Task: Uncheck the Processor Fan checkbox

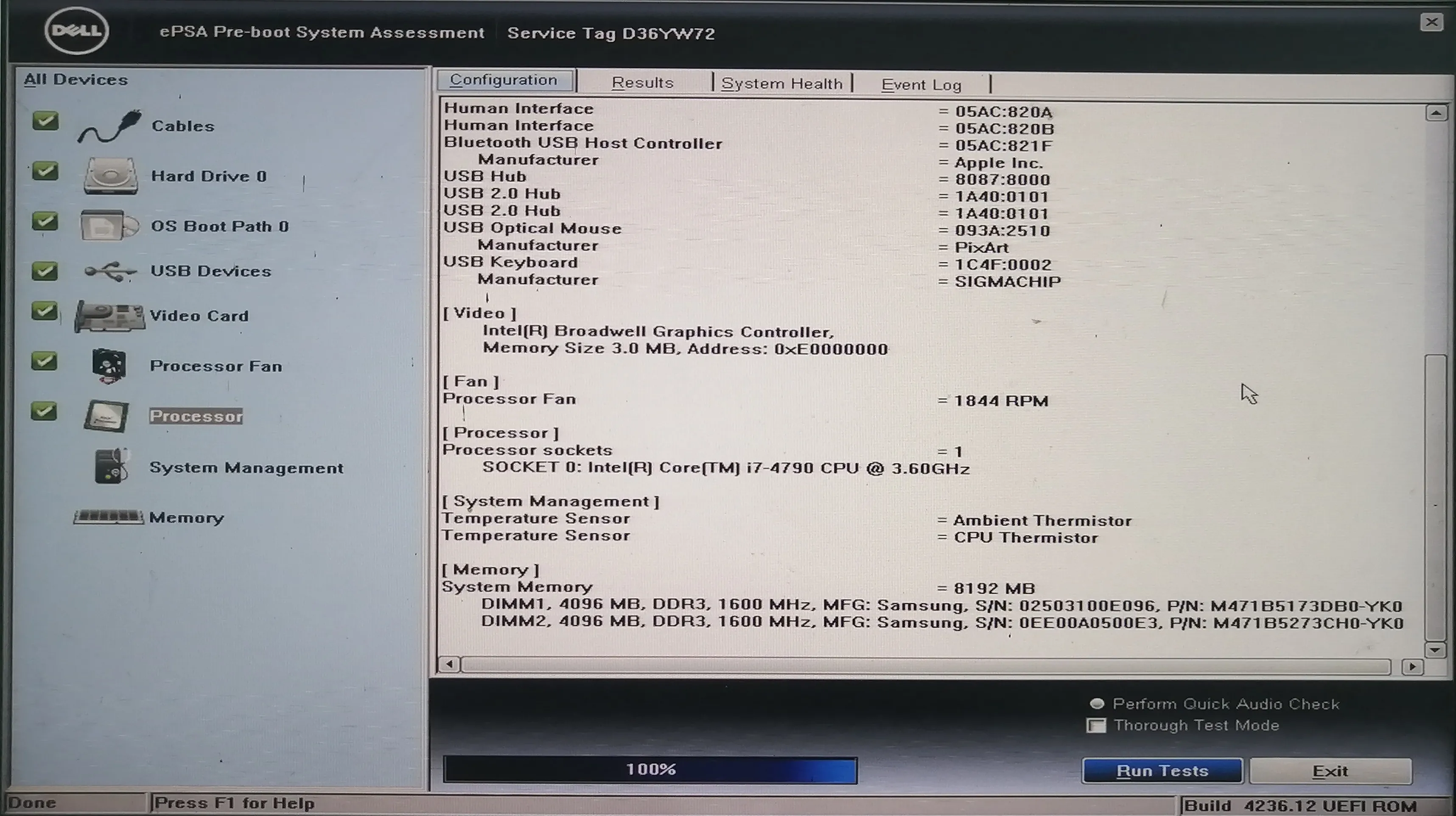Action: pyautogui.click(x=44, y=361)
